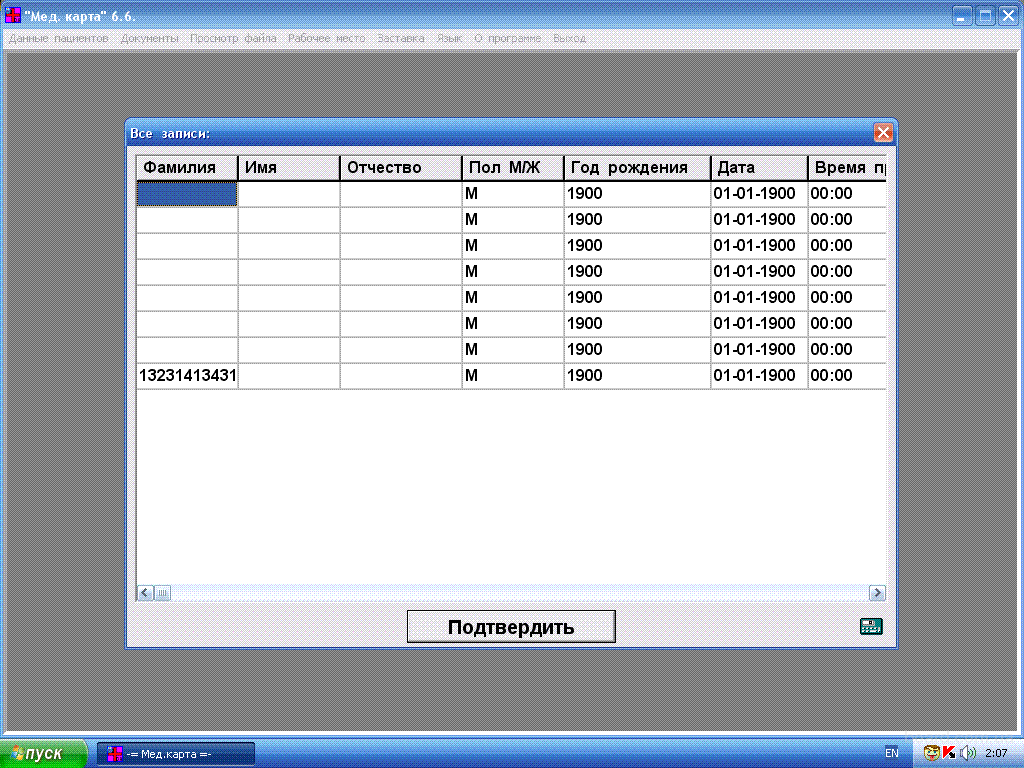Close the Все записи dialog
This screenshot has height=768, width=1024.
coord(882,133)
